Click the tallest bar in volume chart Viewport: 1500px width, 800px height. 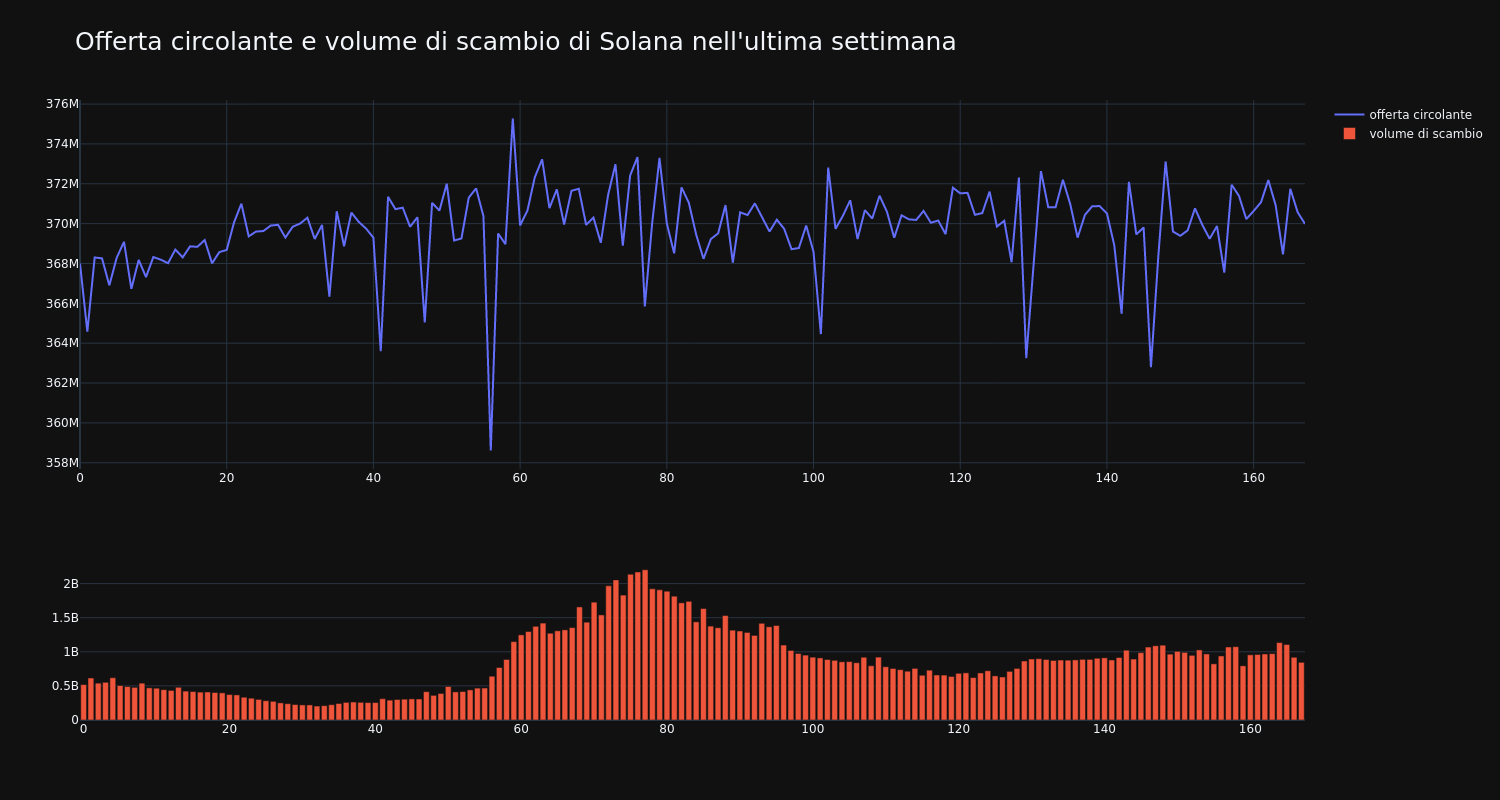coord(645,645)
